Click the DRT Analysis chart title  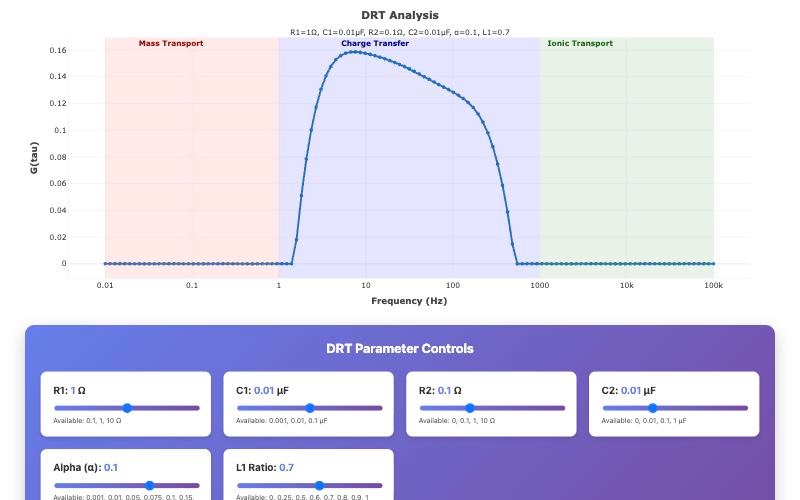399,15
